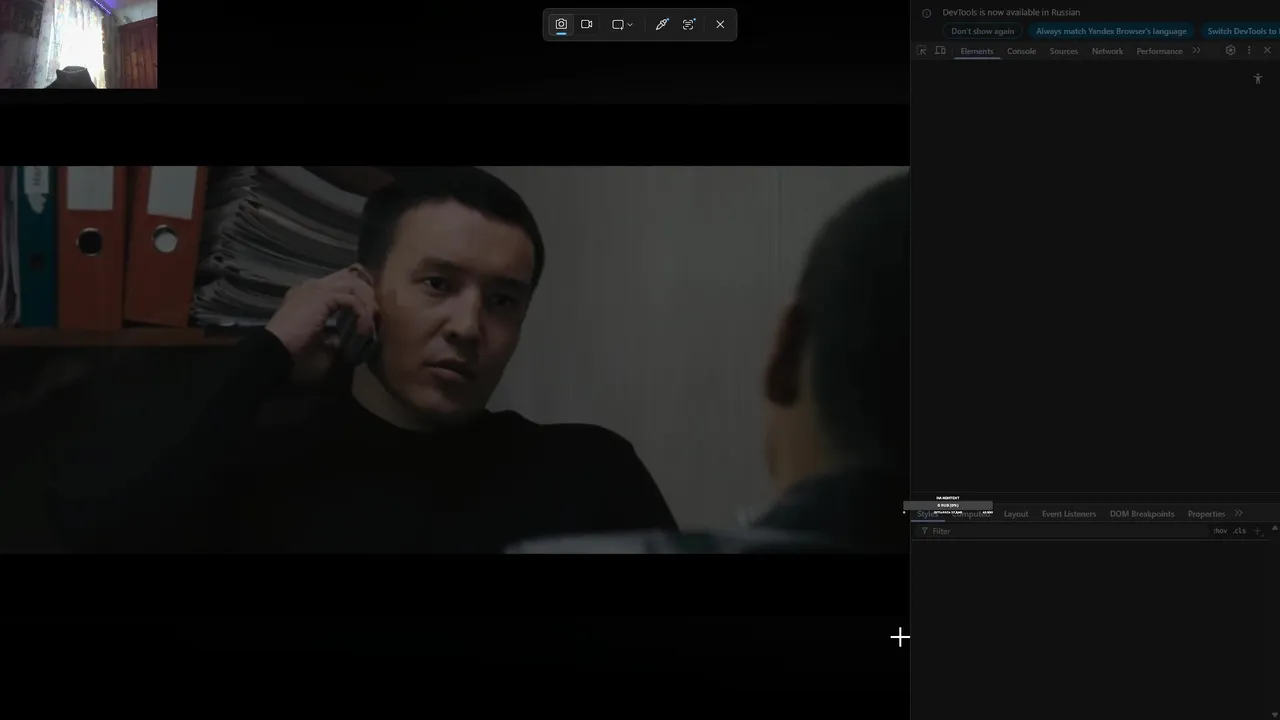1280x720 pixels.
Task: Click the Switch DevTools to Russian button
Action: coord(1240,31)
